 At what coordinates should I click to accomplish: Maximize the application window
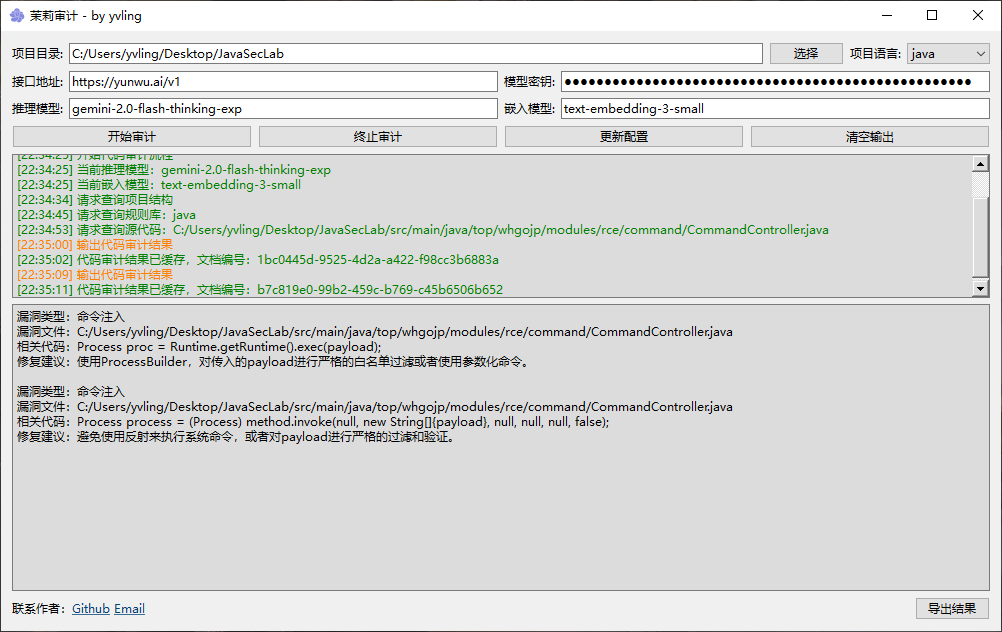(x=932, y=15)
